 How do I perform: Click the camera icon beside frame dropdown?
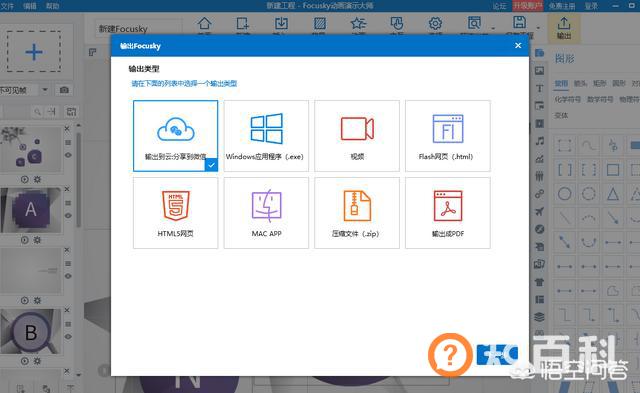tap(64, 90)
